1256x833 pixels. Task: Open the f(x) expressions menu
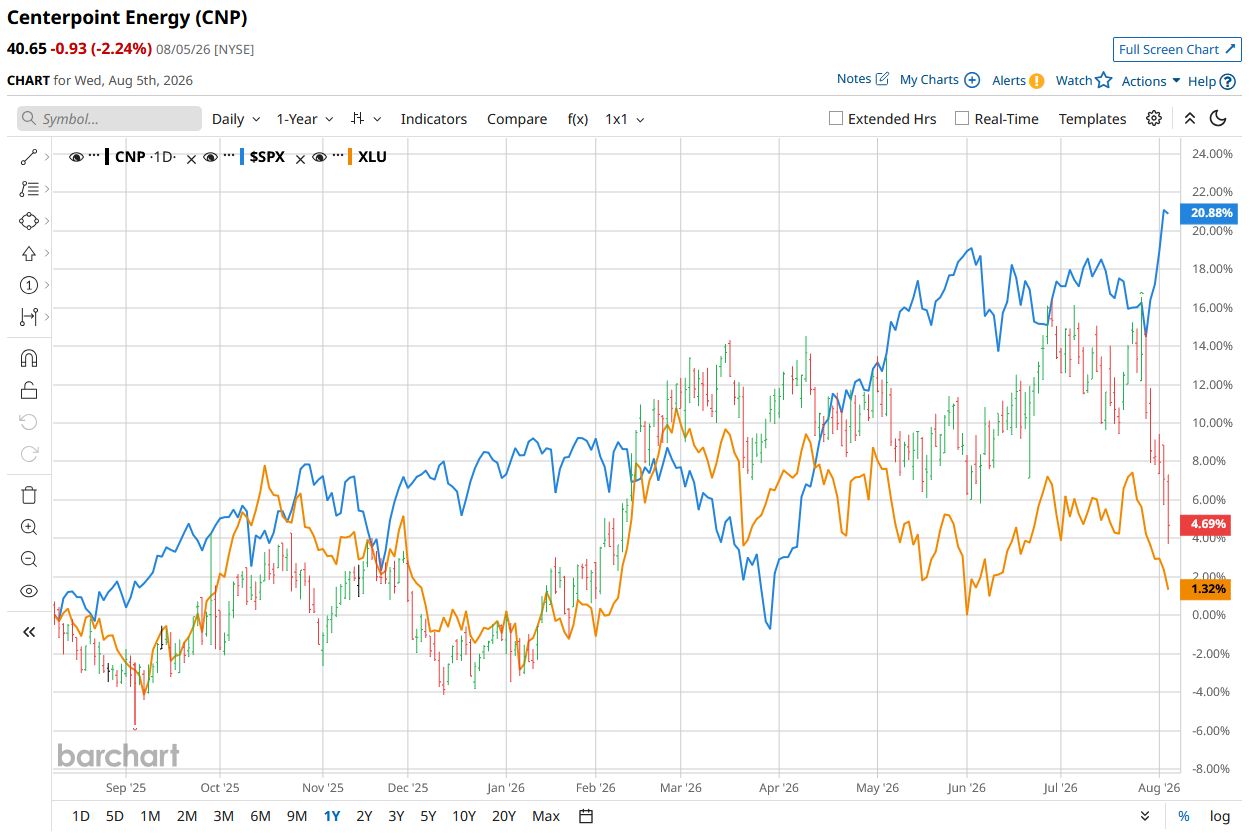pyautogui.click(x=578, y=119)
